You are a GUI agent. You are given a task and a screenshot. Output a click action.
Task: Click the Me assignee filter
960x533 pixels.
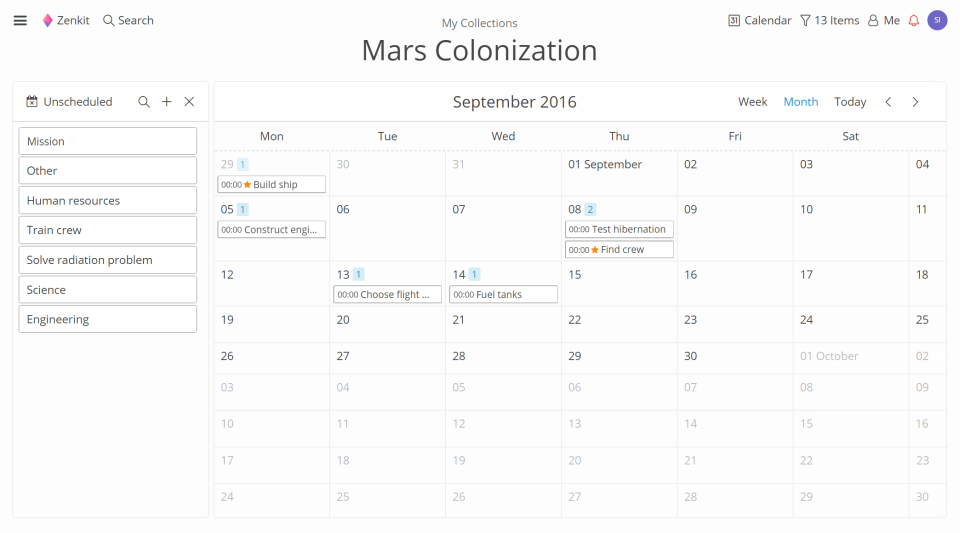[883, 20]
